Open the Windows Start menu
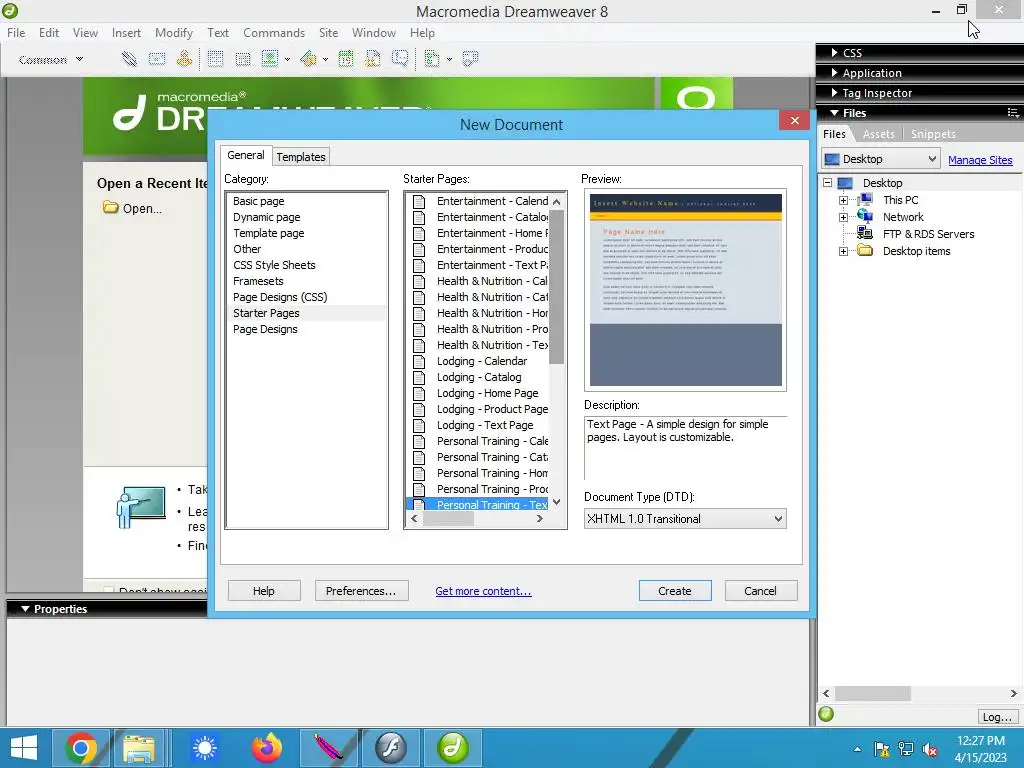1024x768 pixels. (24, 748)
